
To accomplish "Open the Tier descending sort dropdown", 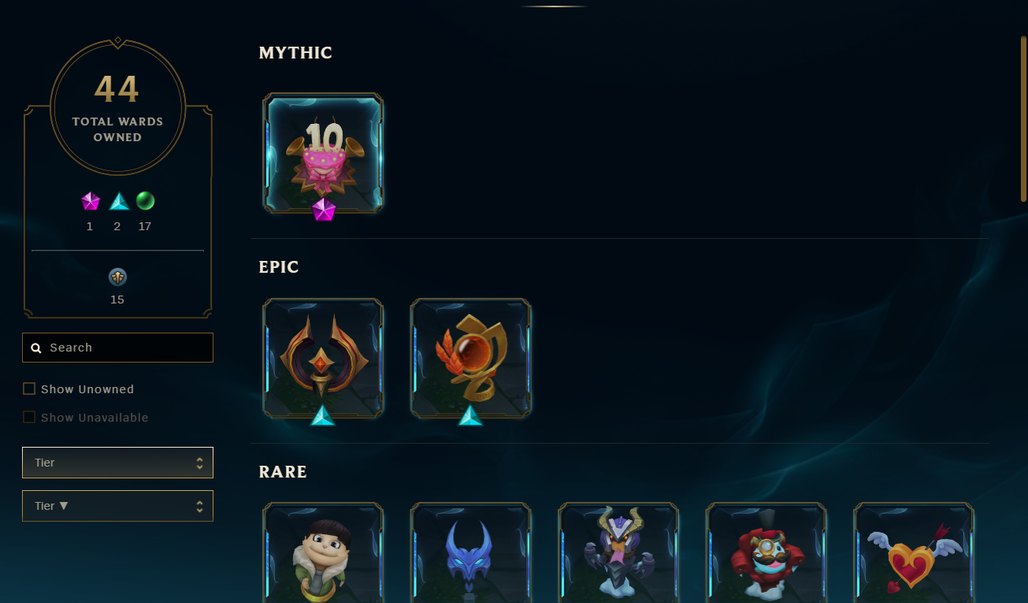I will pos(117,506).
